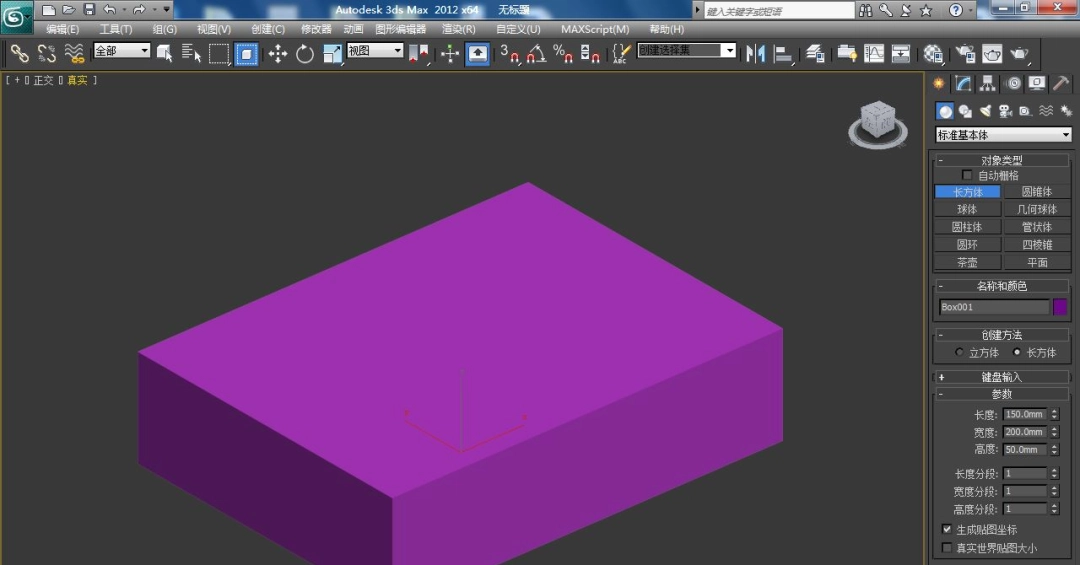Click Edit Named Selection Sets icon

(x=621, y=53)
